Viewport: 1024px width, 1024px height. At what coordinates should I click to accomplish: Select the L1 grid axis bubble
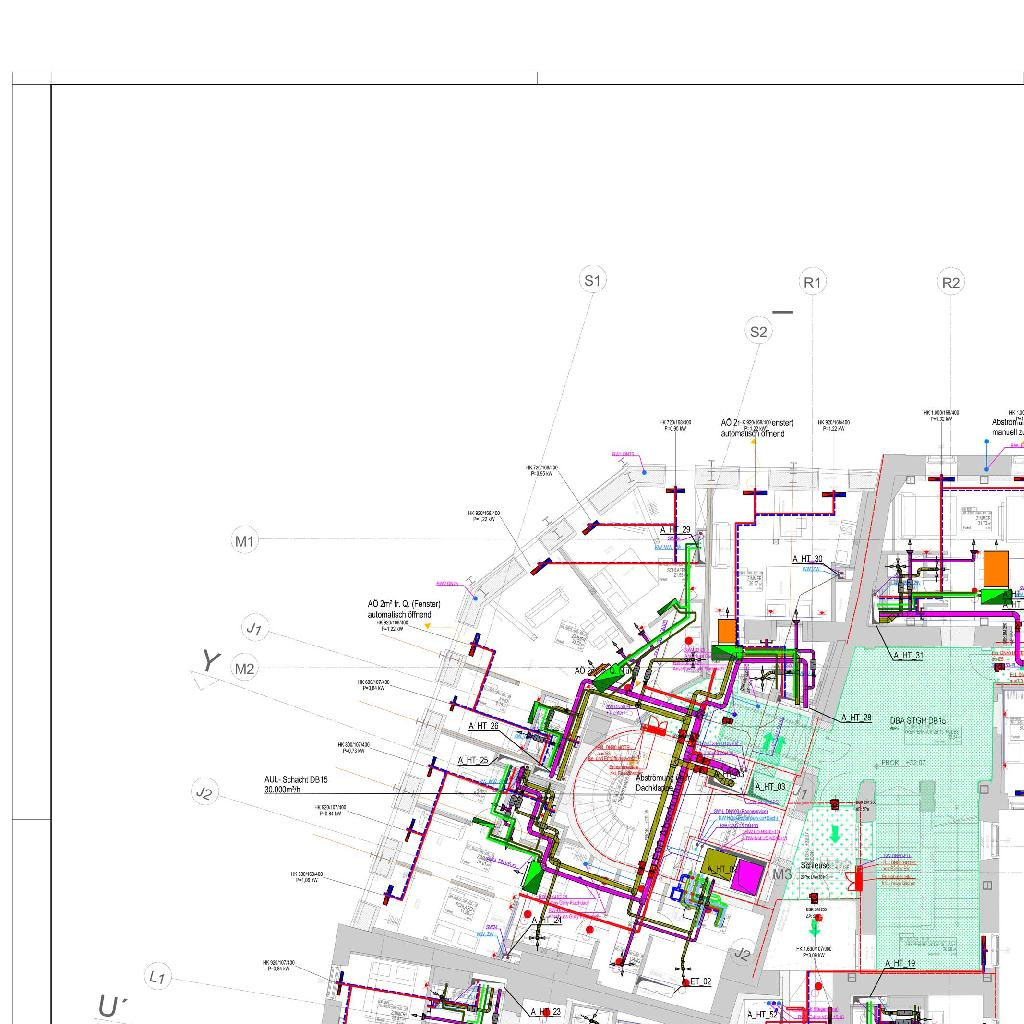tap(158, 976)
